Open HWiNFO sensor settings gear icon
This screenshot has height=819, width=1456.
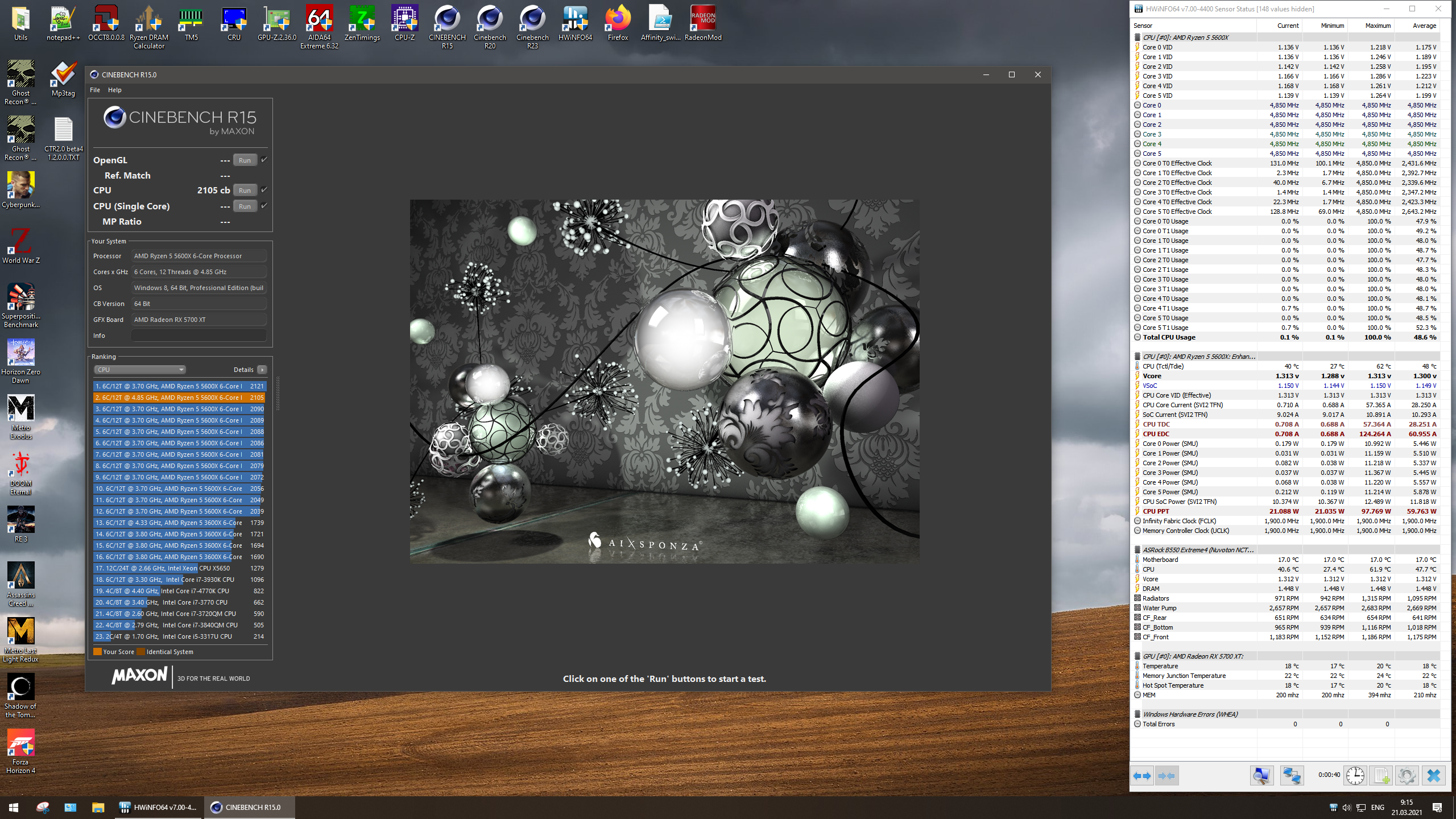tap(1407, 776)
